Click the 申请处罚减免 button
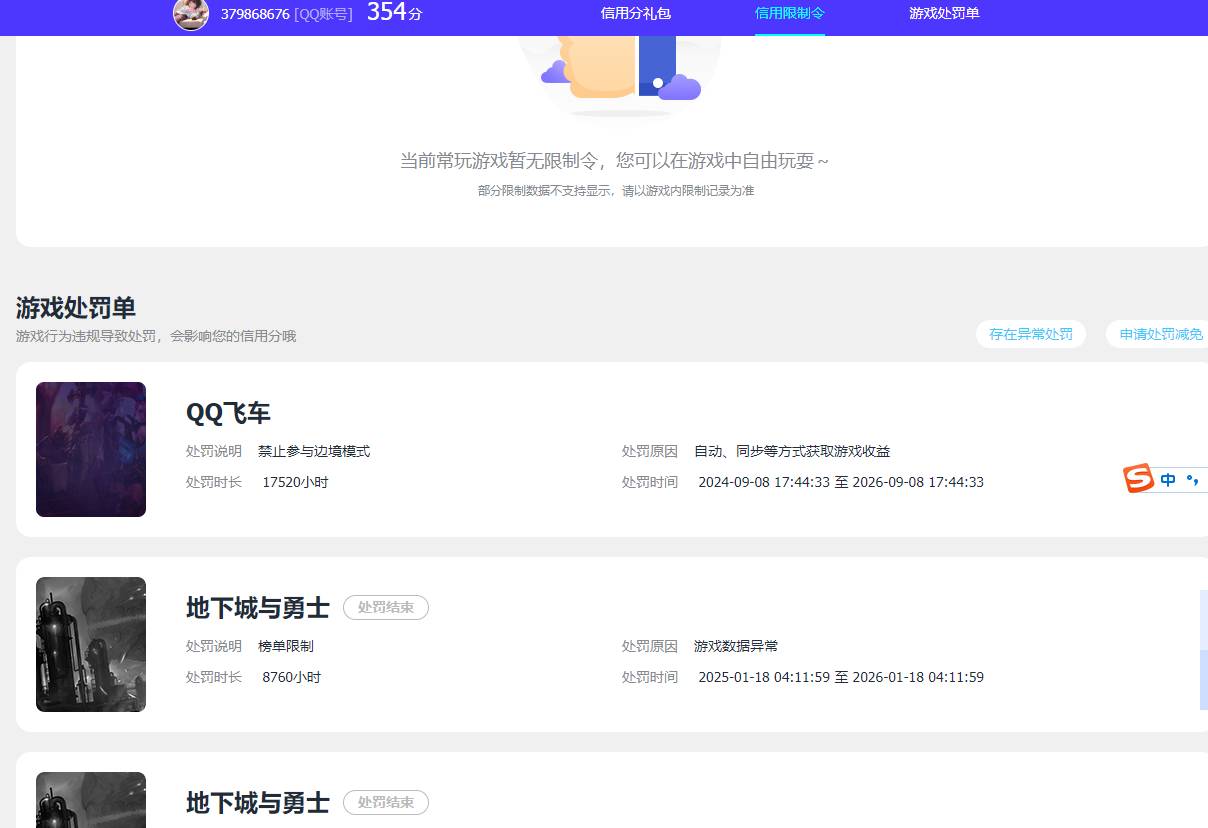Viewport: 1208px width, 828px height. click(x=1162, y=334)
